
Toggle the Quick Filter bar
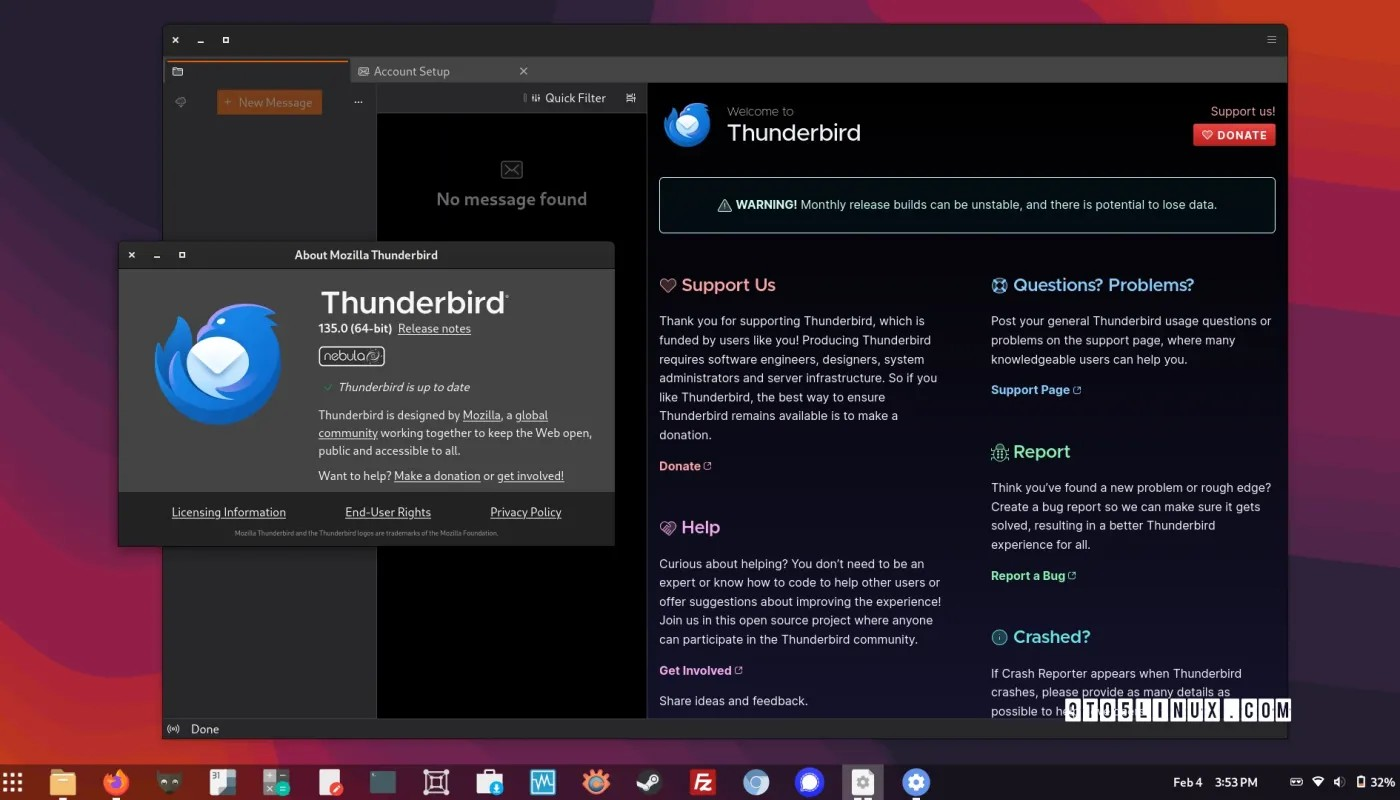click(x=567, y=98)
